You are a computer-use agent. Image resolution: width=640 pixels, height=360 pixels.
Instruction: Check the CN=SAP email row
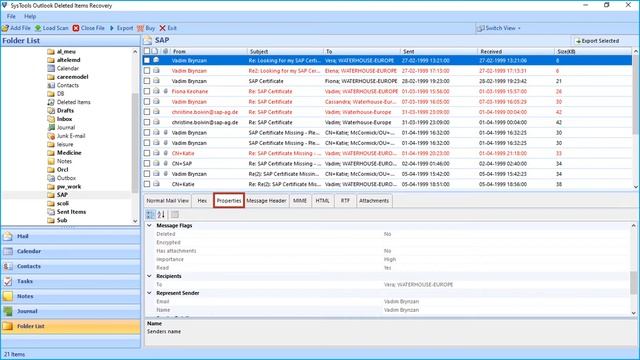click(x=147, y=164)
